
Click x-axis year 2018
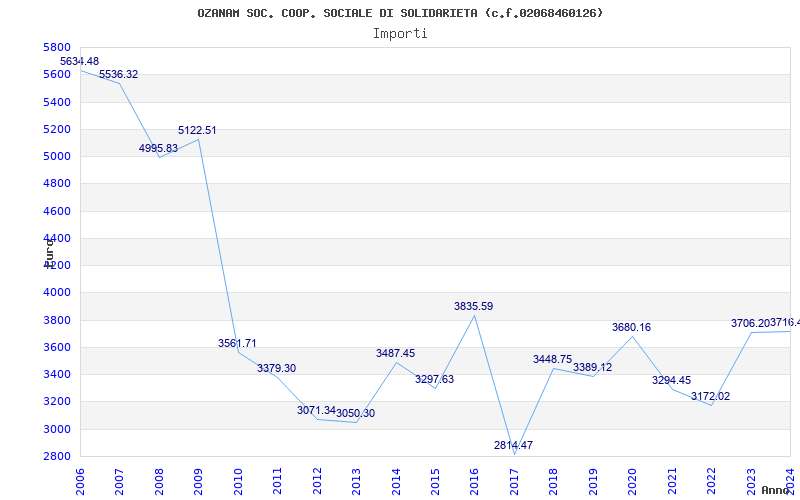[554, 481]
